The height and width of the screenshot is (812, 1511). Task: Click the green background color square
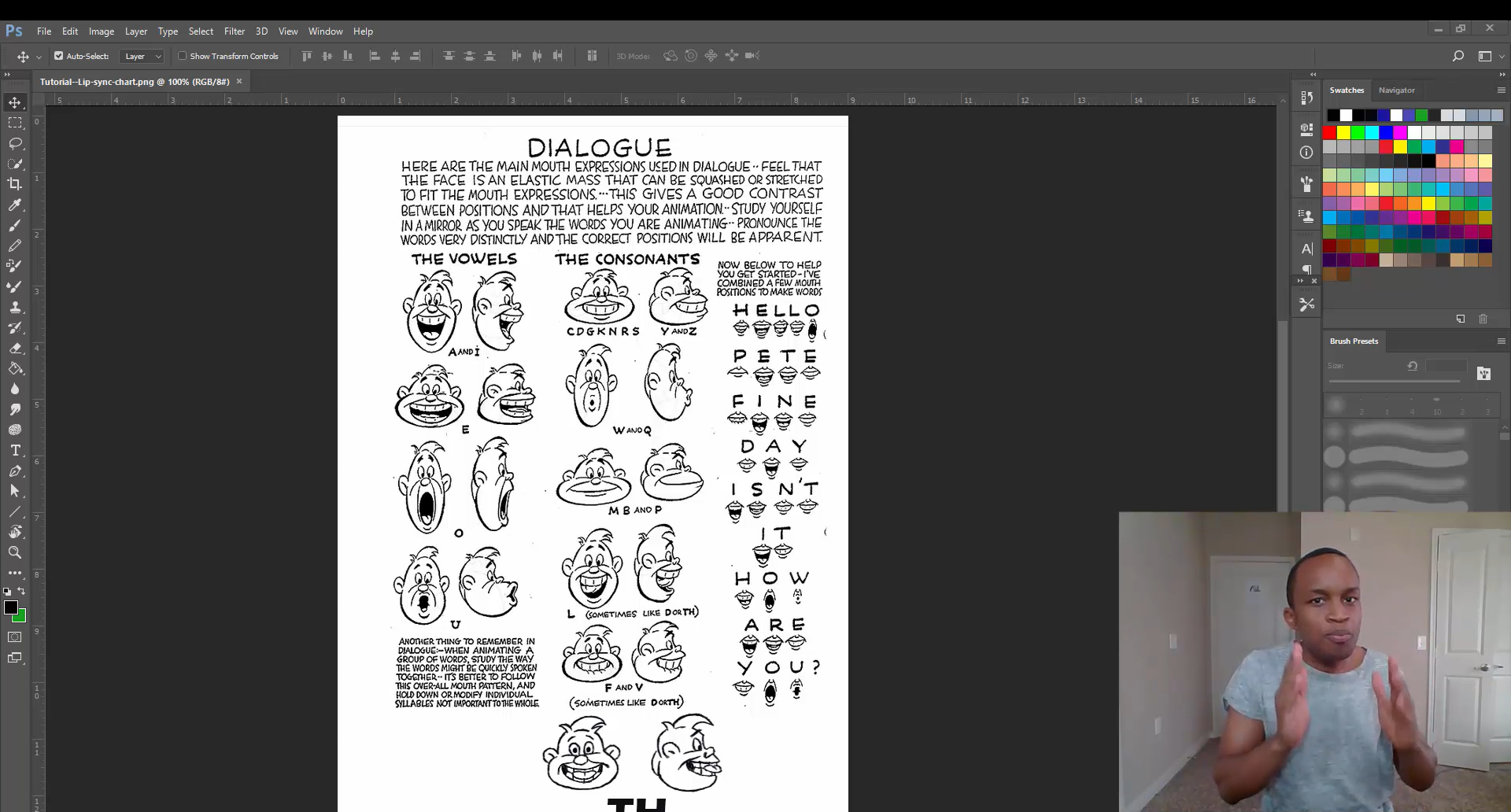click(21, 618)
